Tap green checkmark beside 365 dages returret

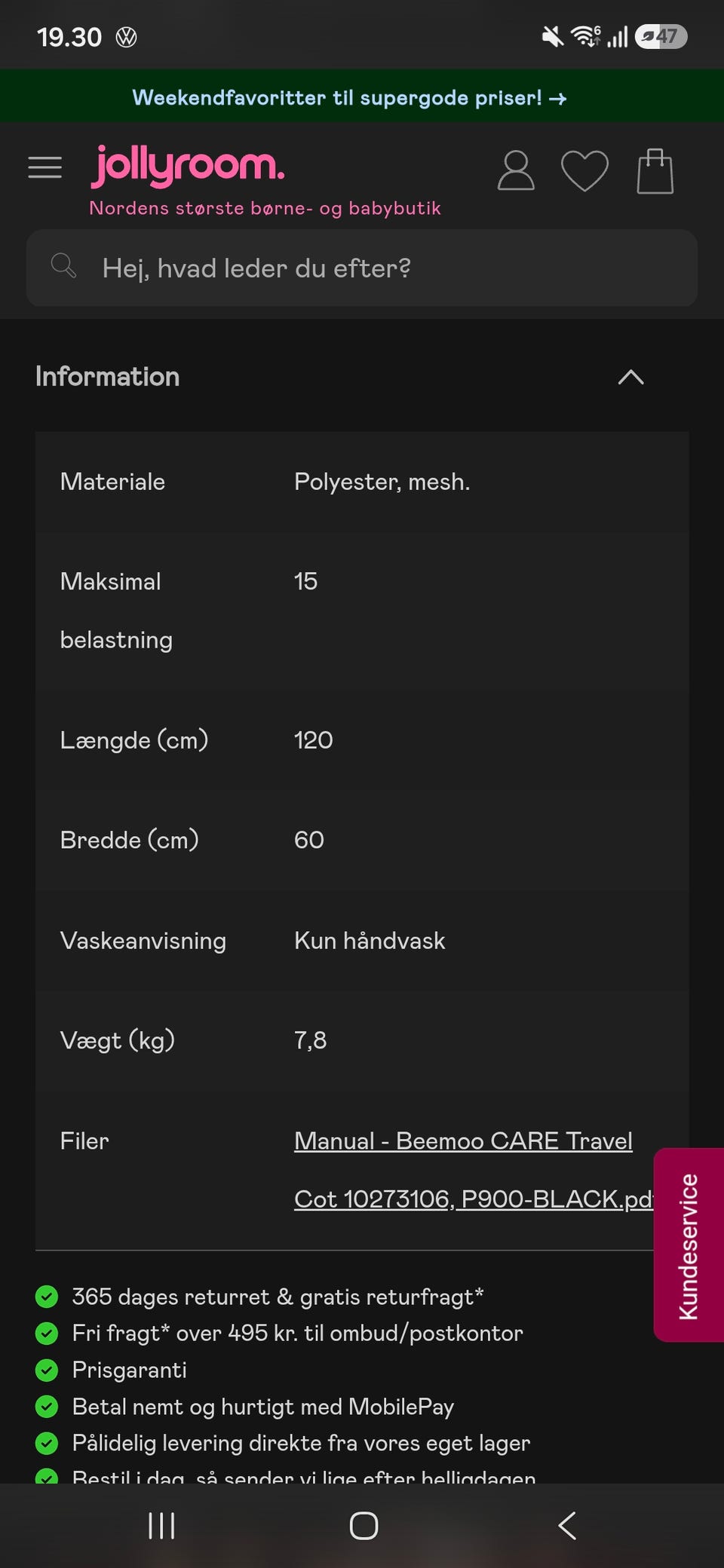pos(47,1297)
